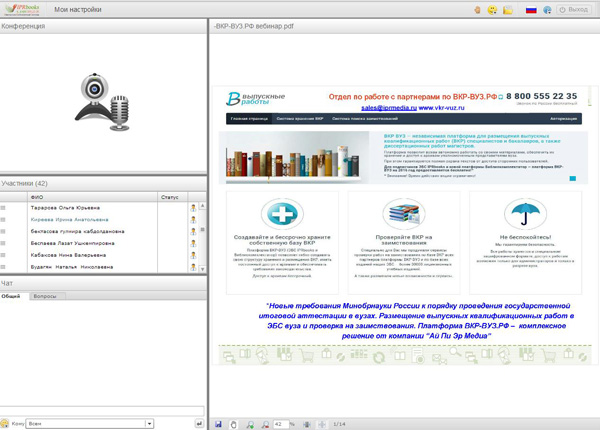Click Авторизация in slide navigation bar
The height and width of the screenshot is (430, 600).
563,119
